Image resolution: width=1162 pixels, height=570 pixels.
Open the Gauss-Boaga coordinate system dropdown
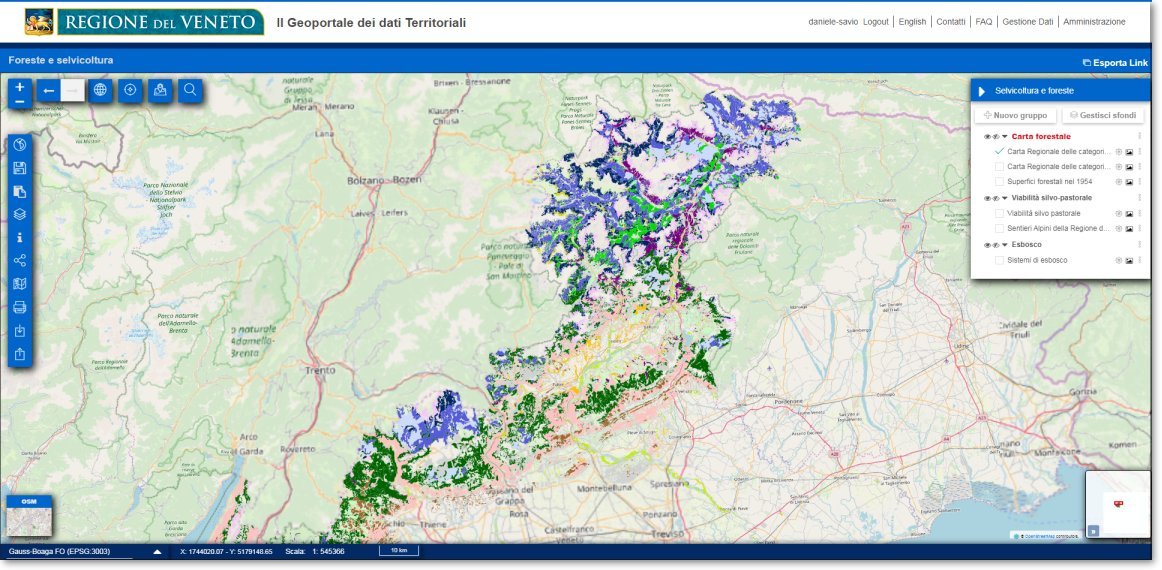point(157,552)
